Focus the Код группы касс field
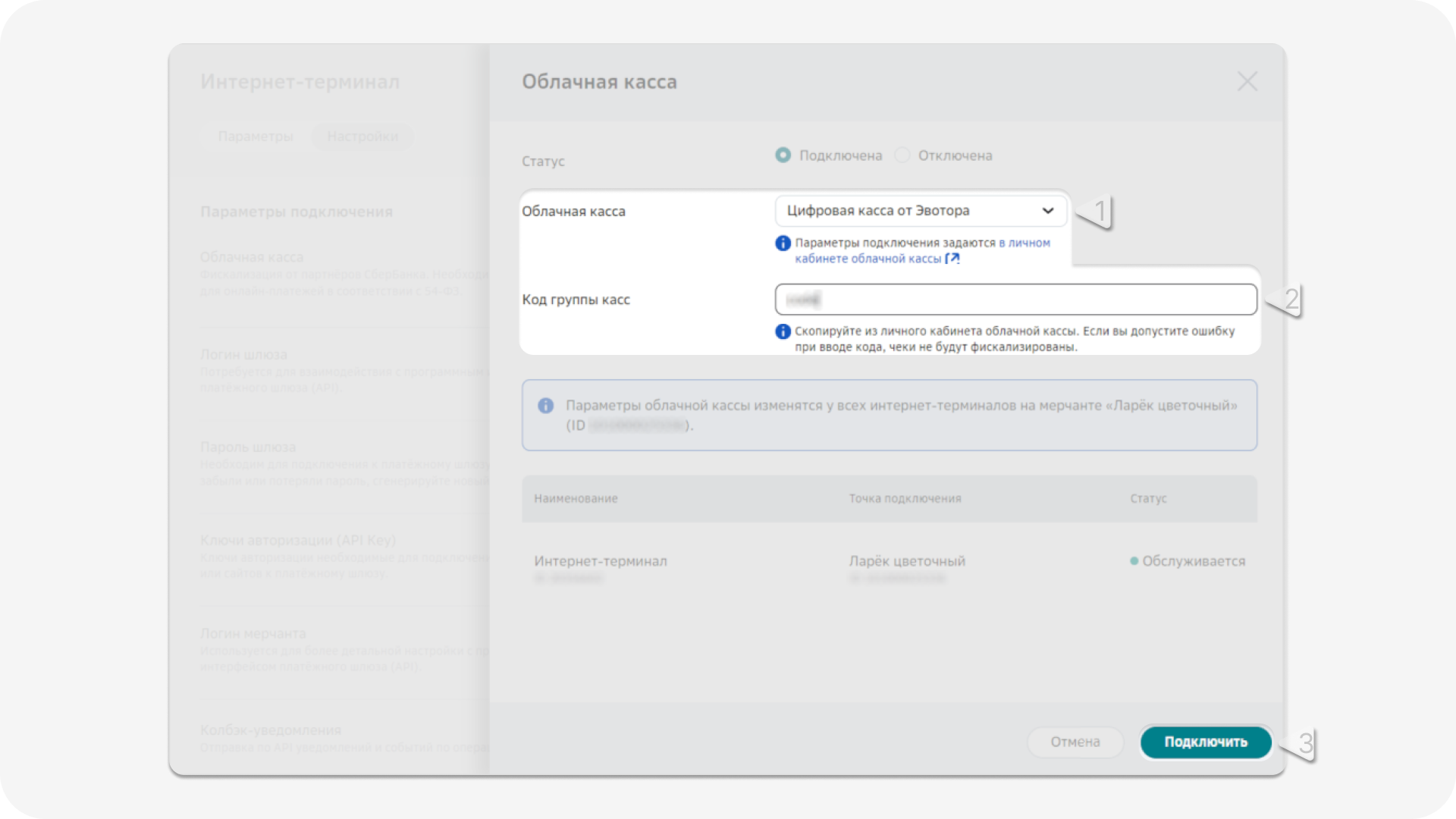Viewport: 1456px width, 819px height. click(x=1015, y=300)
